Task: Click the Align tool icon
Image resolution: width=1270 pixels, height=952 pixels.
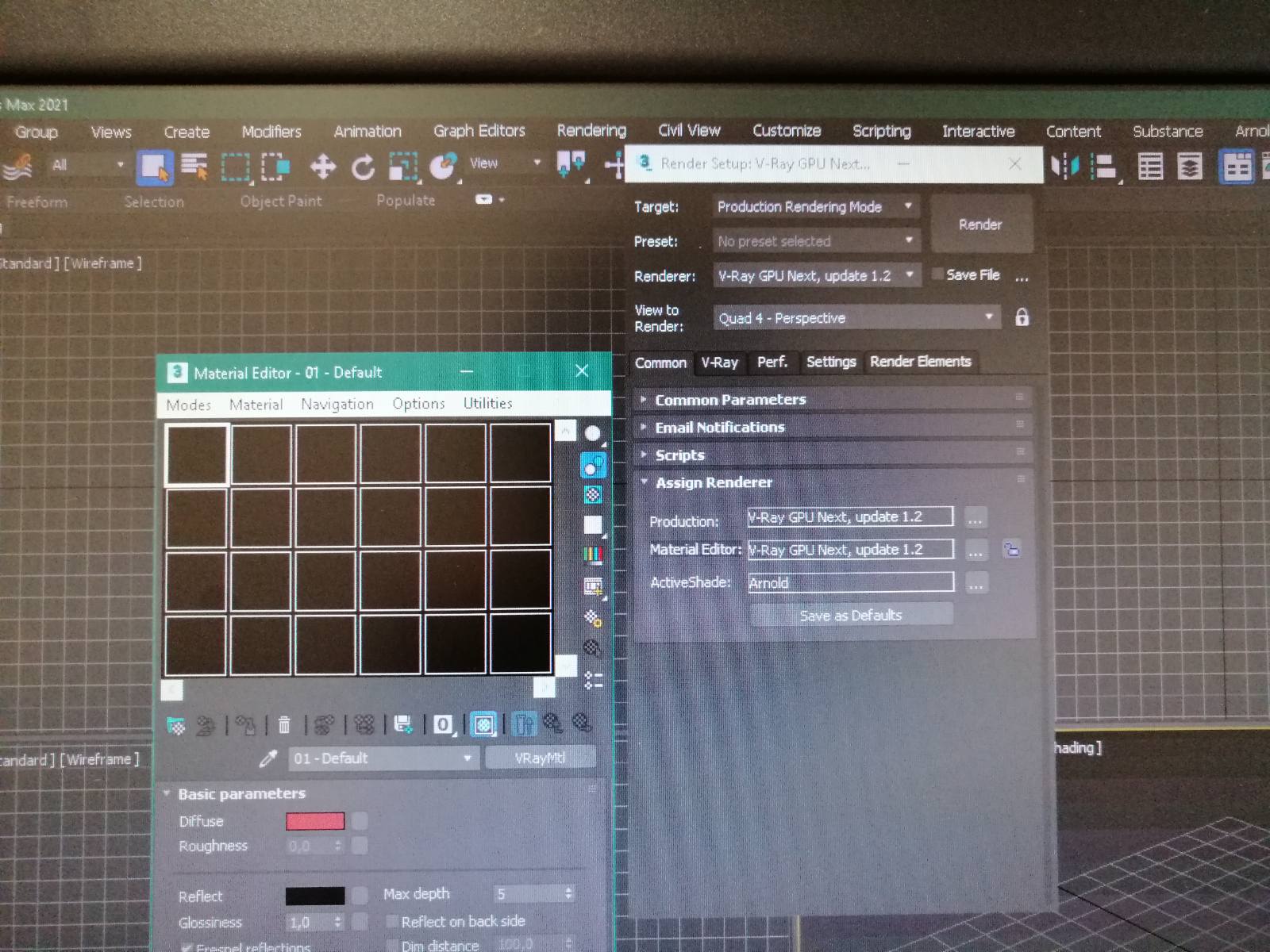Action: (1104, 167)
